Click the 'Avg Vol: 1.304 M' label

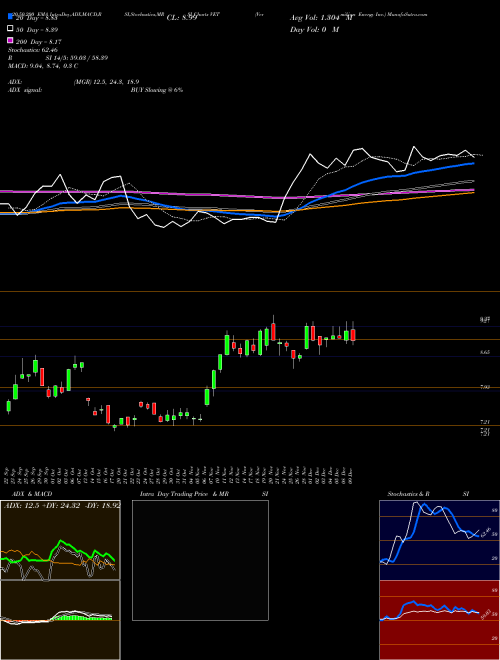321,18
